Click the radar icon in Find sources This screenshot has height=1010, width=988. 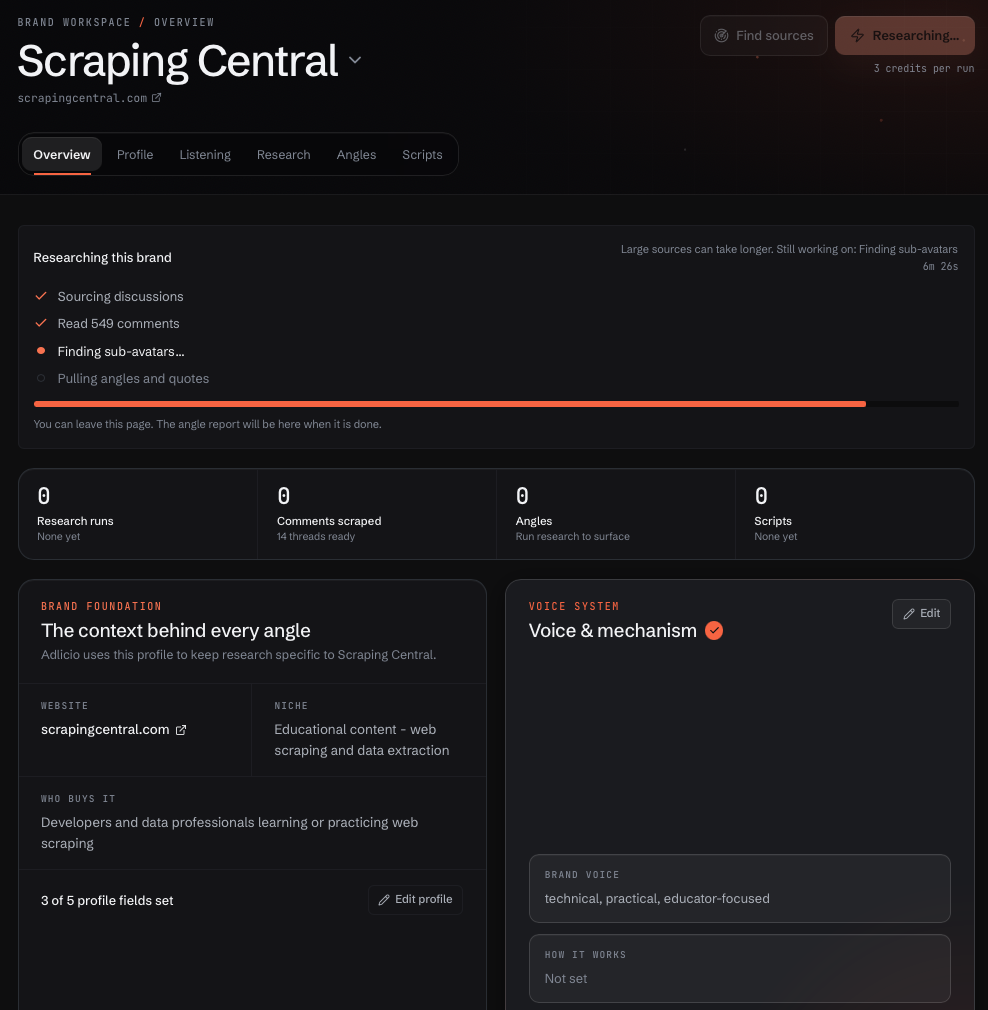[721, 35]
